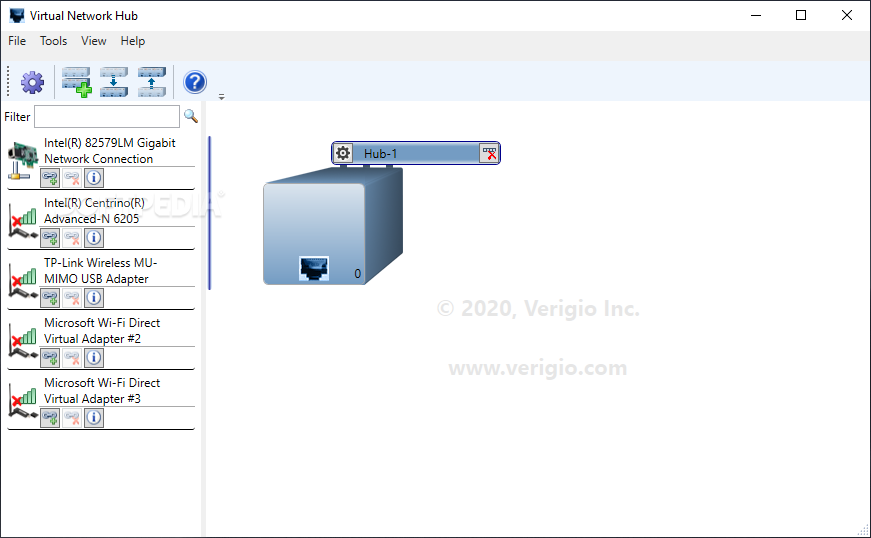Select "Intel(R) 82579LM Gigabit Network Connection" text

pos(110,151)
